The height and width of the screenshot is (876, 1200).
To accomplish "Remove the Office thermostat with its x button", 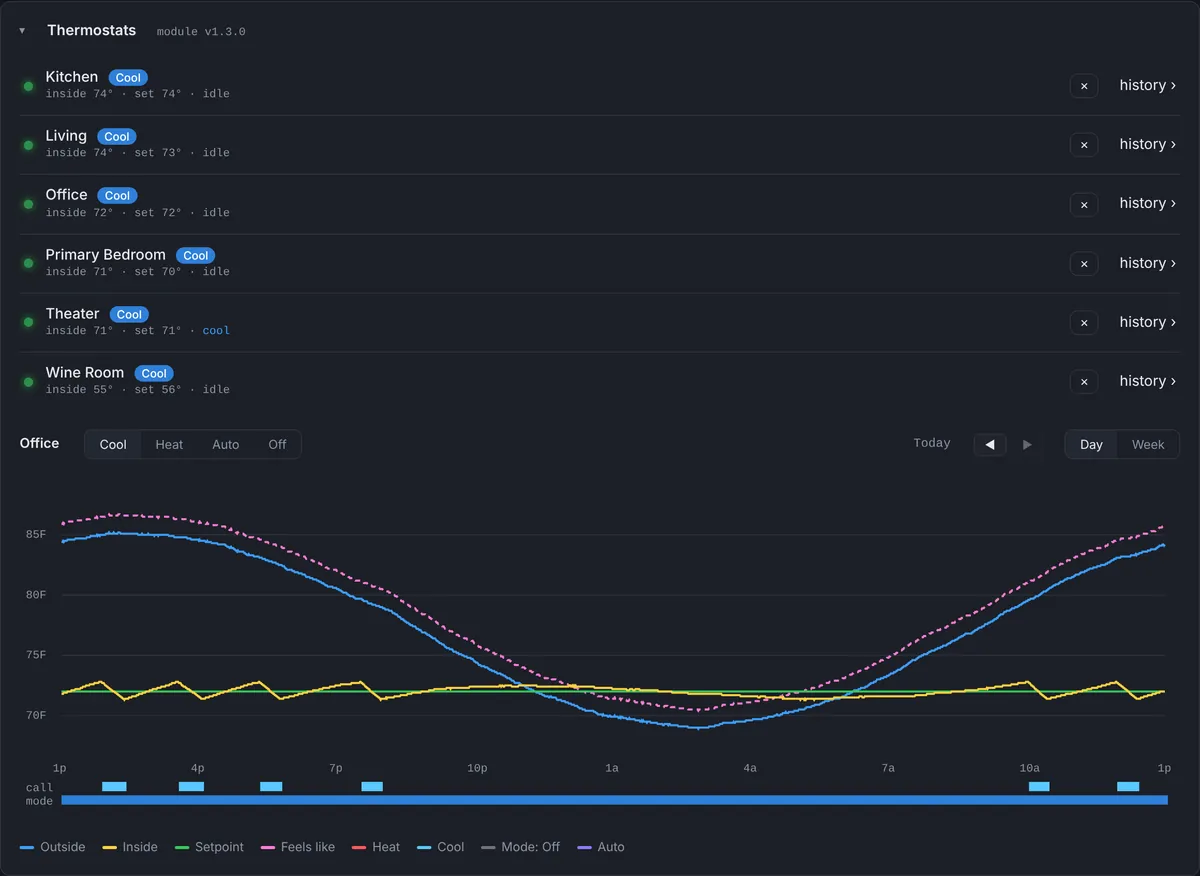I will click(x=1084, y=204).
